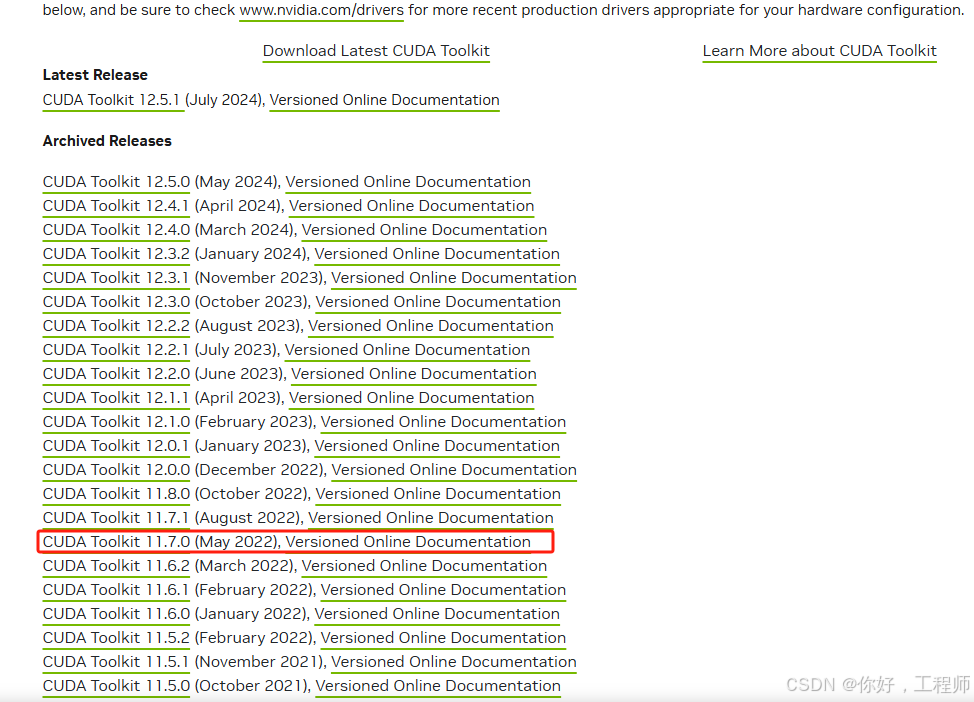Click CUDA Toolkit 12.2.1 link
The image size is (974, 702).
pos(116,350)
